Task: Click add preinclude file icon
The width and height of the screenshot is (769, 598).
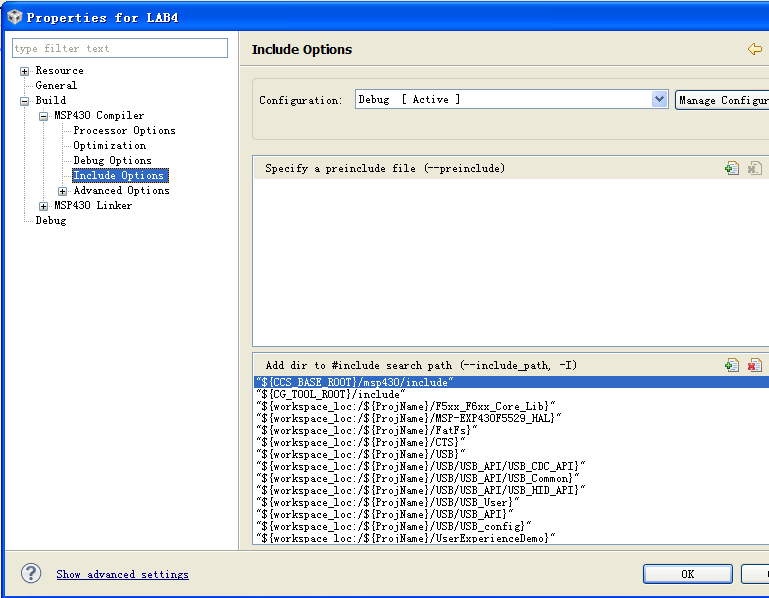Action: pos(732,168)
